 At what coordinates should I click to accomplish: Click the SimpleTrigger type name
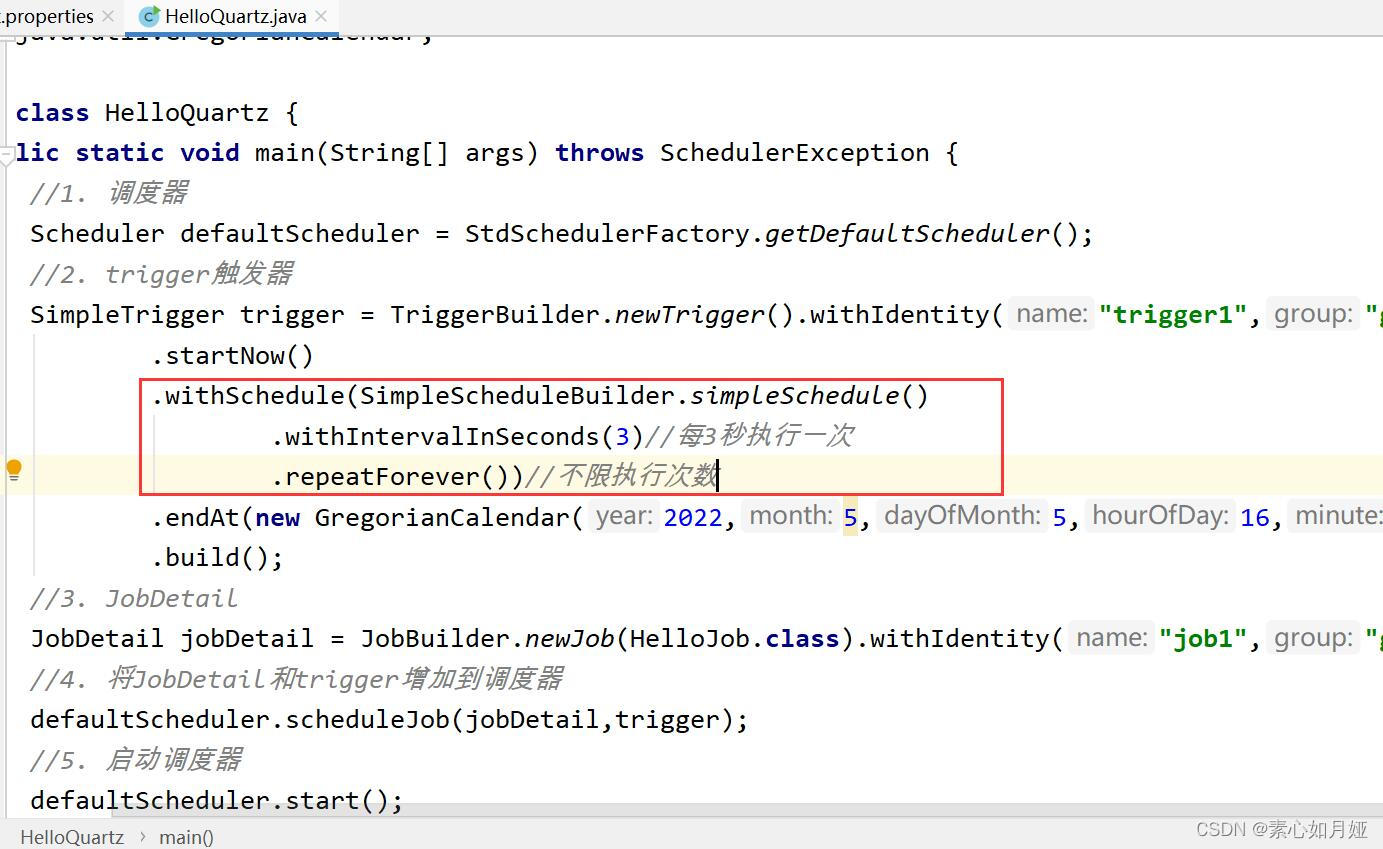tap(127, 314)
